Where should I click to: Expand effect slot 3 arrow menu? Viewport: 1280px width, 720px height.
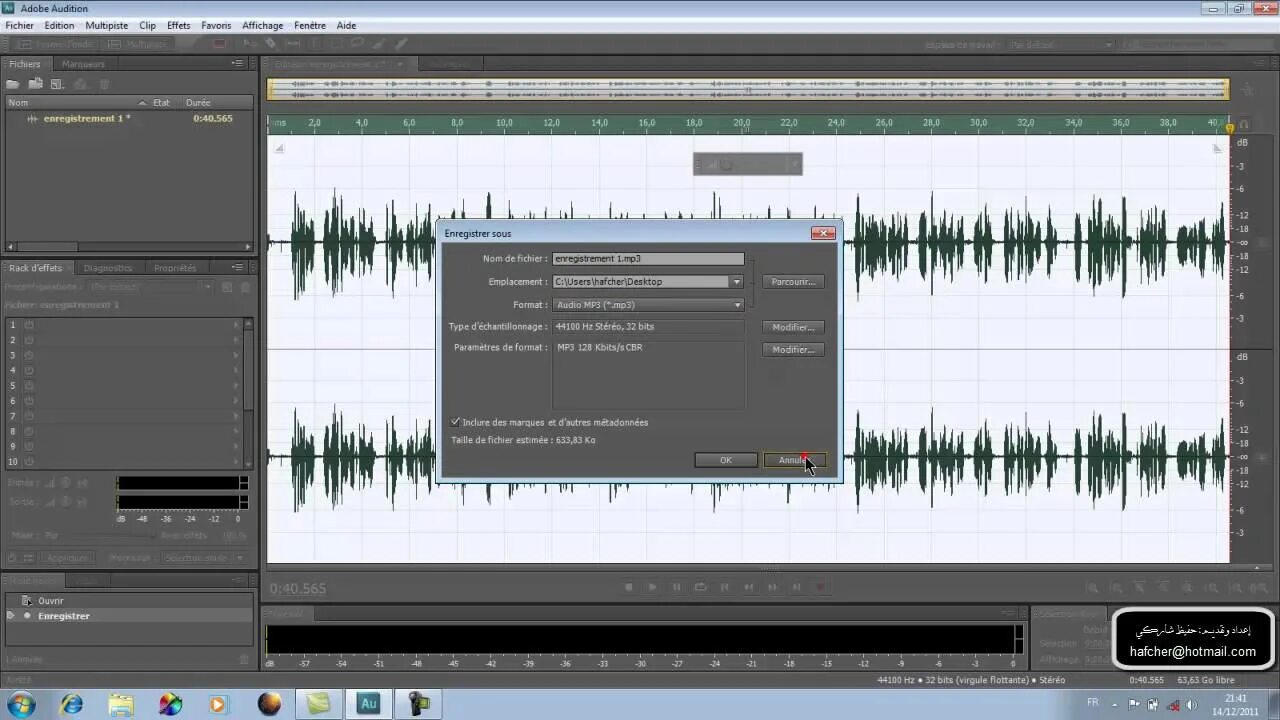tap(237, 355)
